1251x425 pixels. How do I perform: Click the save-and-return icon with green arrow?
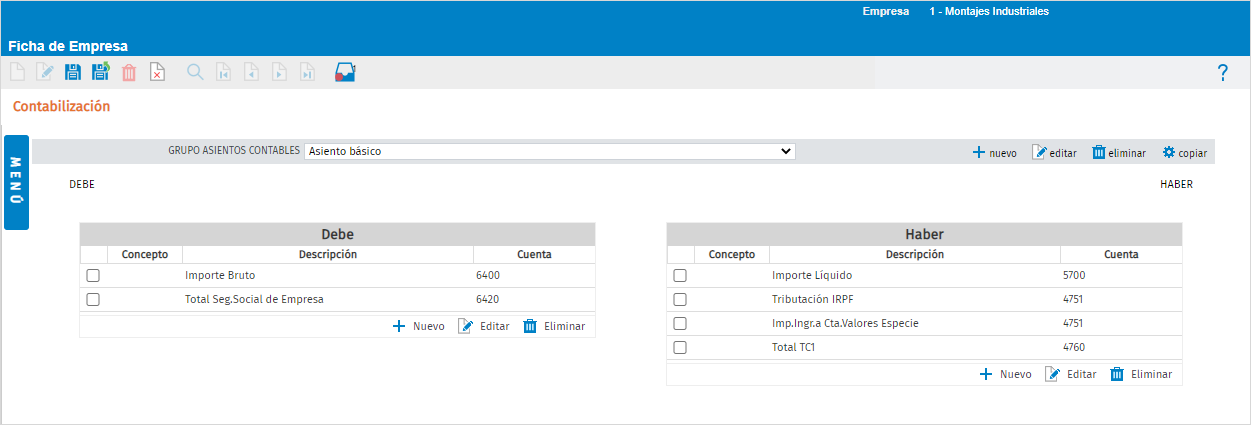tap(101, 72)
